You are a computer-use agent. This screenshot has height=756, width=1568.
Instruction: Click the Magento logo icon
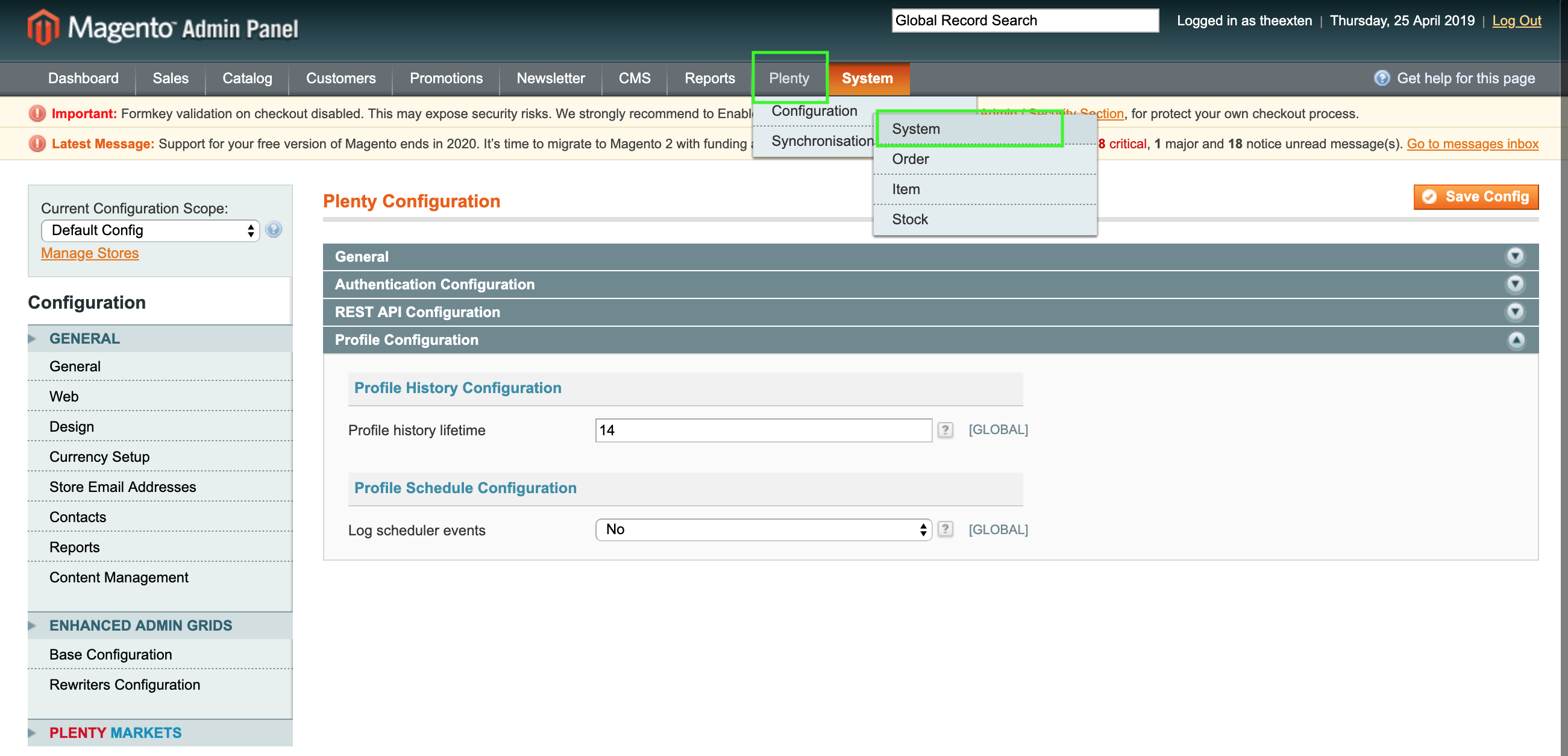44,27
